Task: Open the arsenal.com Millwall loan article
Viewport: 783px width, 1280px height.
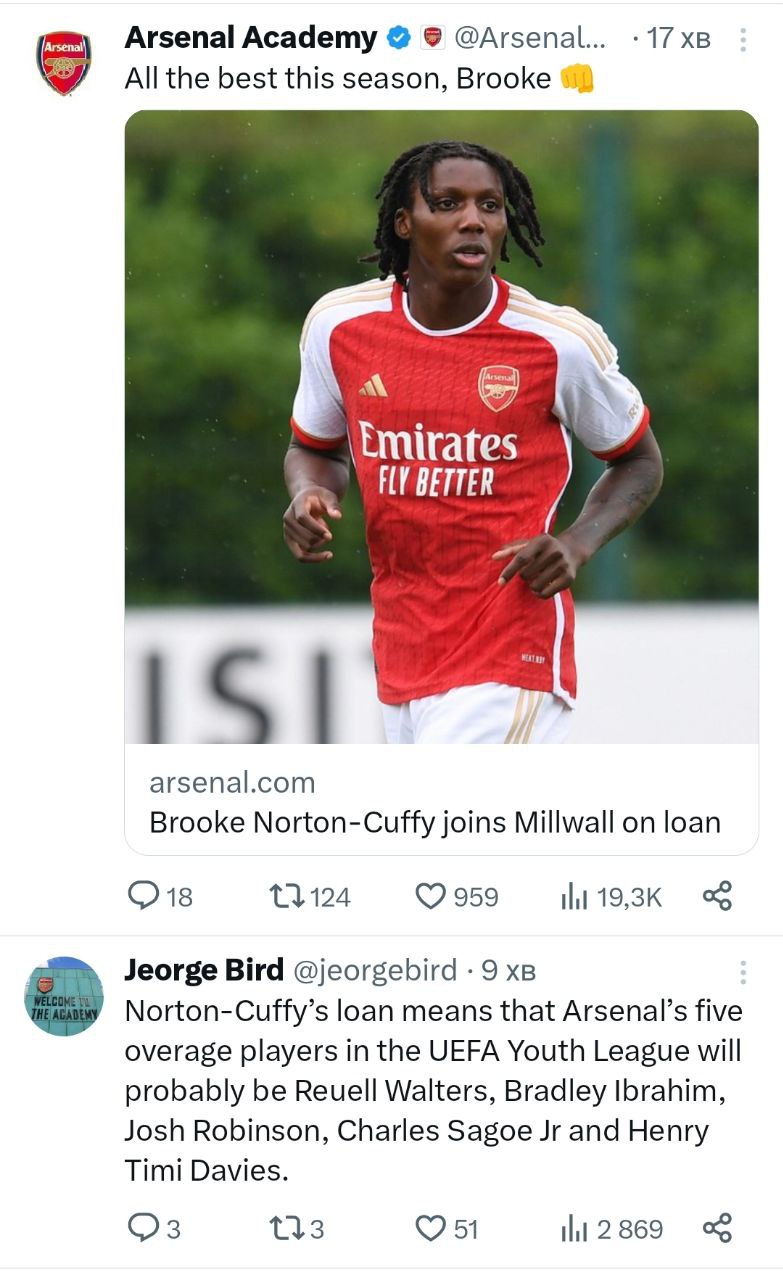Action: [x=434, y=822]
